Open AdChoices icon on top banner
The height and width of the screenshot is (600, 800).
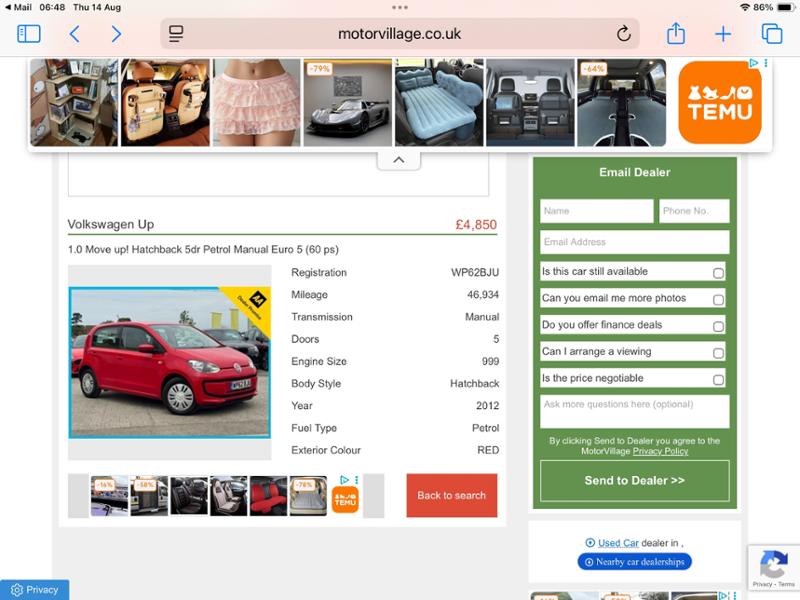pos(753,63)
